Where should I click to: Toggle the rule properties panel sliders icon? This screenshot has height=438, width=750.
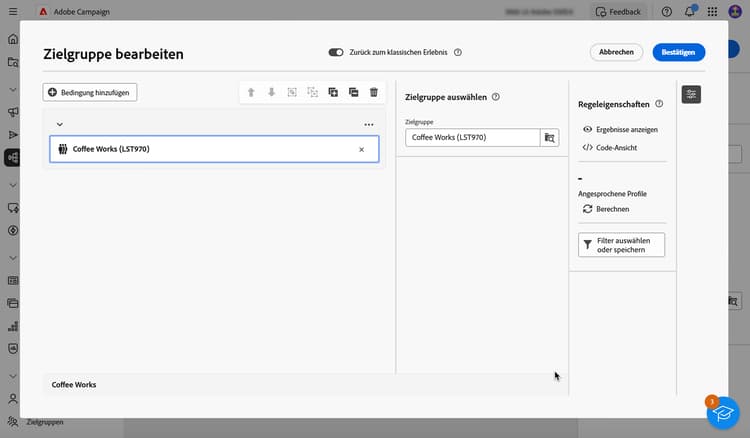(691, 94)
